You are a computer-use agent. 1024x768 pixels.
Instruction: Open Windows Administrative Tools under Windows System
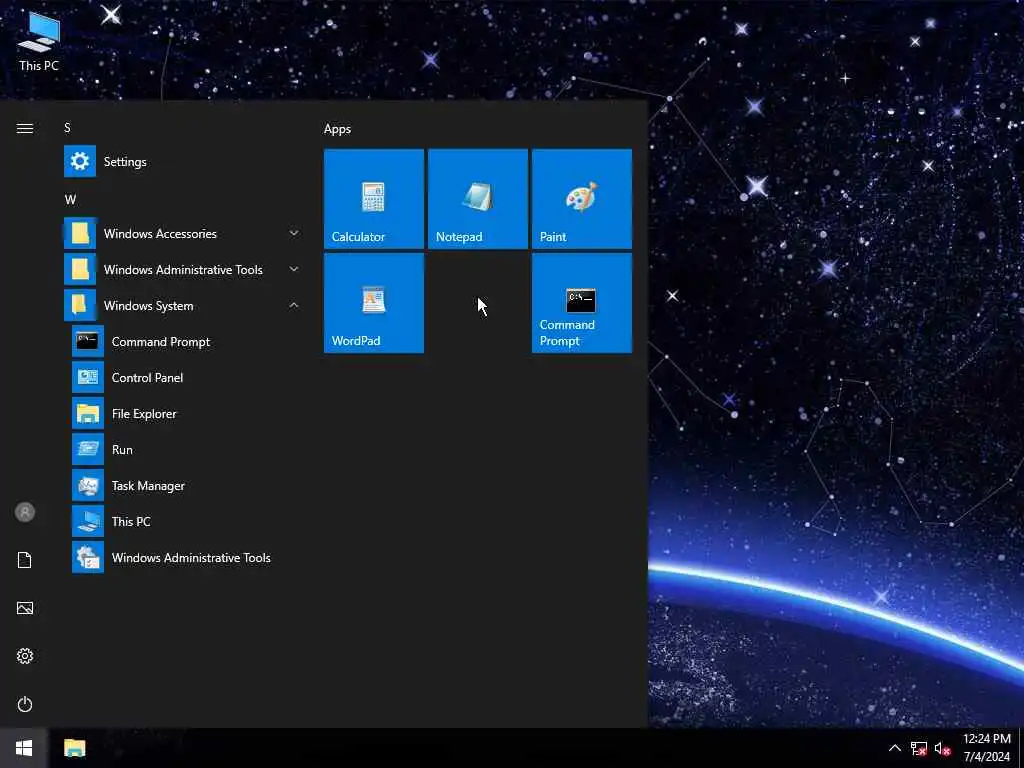(187, 557)
